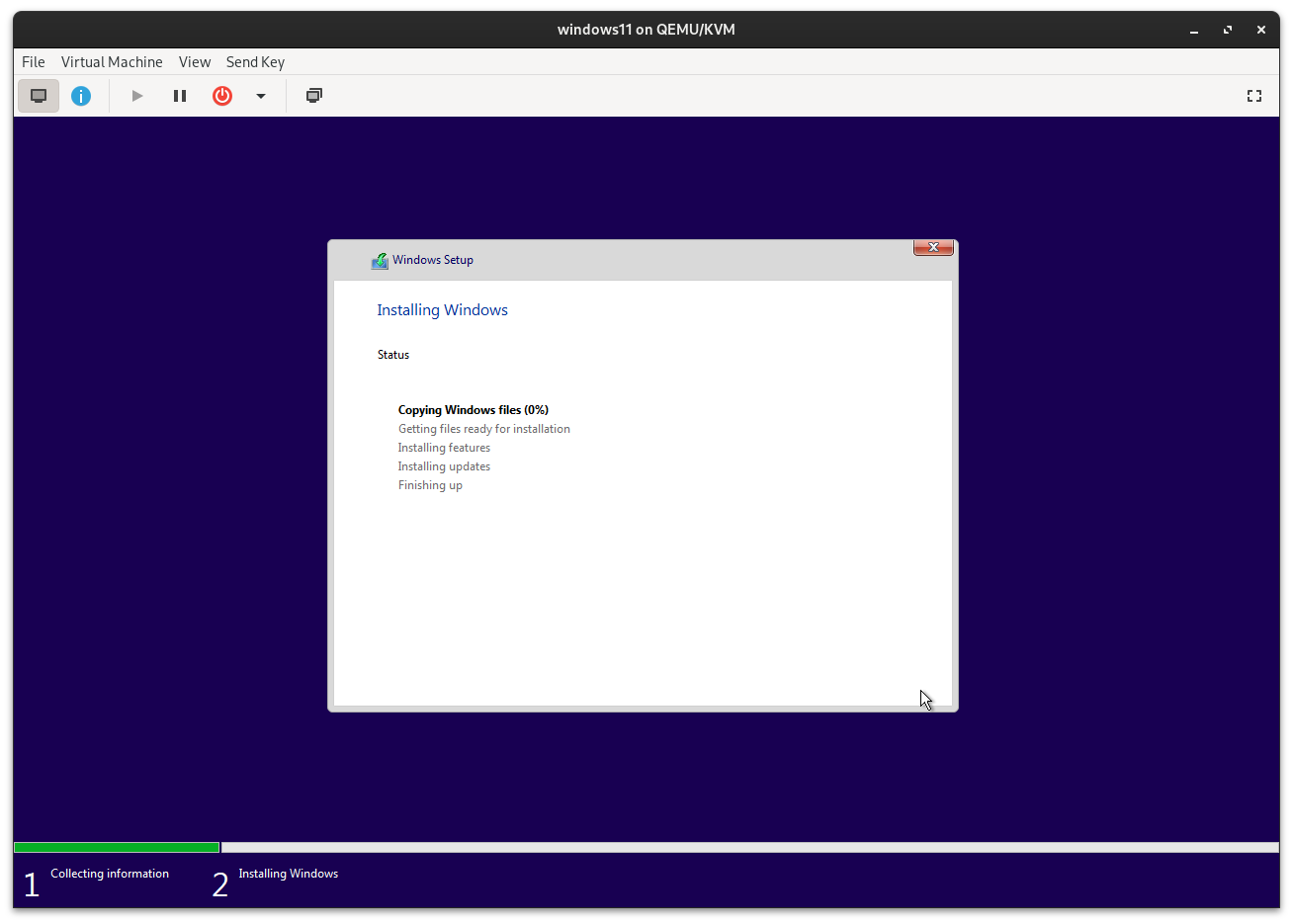
Task: Open the manage VM snapshots icon
Action: tap(314, 96)
